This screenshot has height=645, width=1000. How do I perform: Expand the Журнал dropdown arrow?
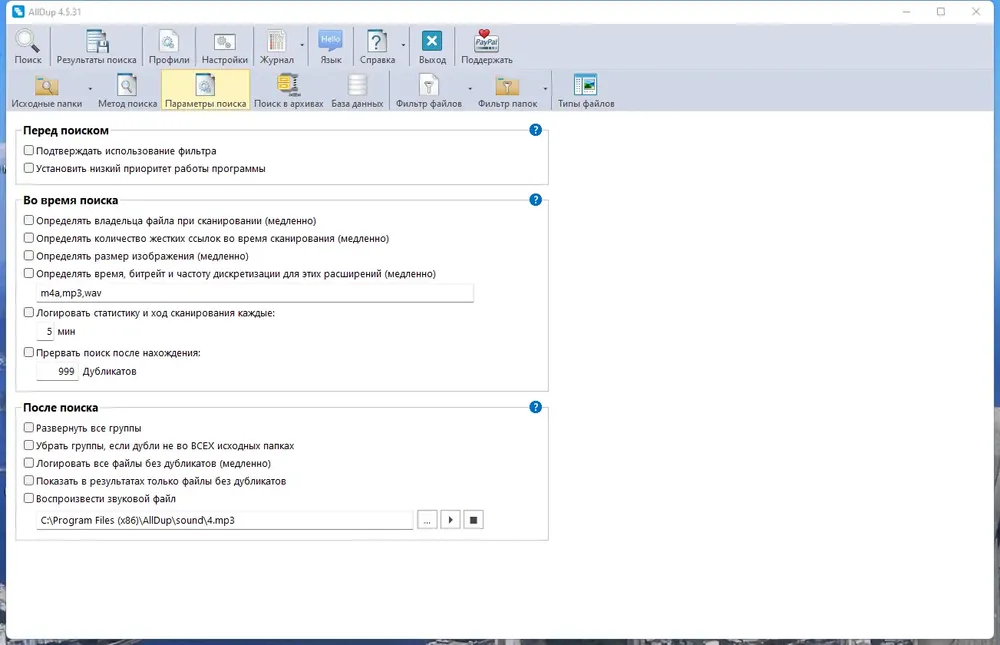(302, 45)
